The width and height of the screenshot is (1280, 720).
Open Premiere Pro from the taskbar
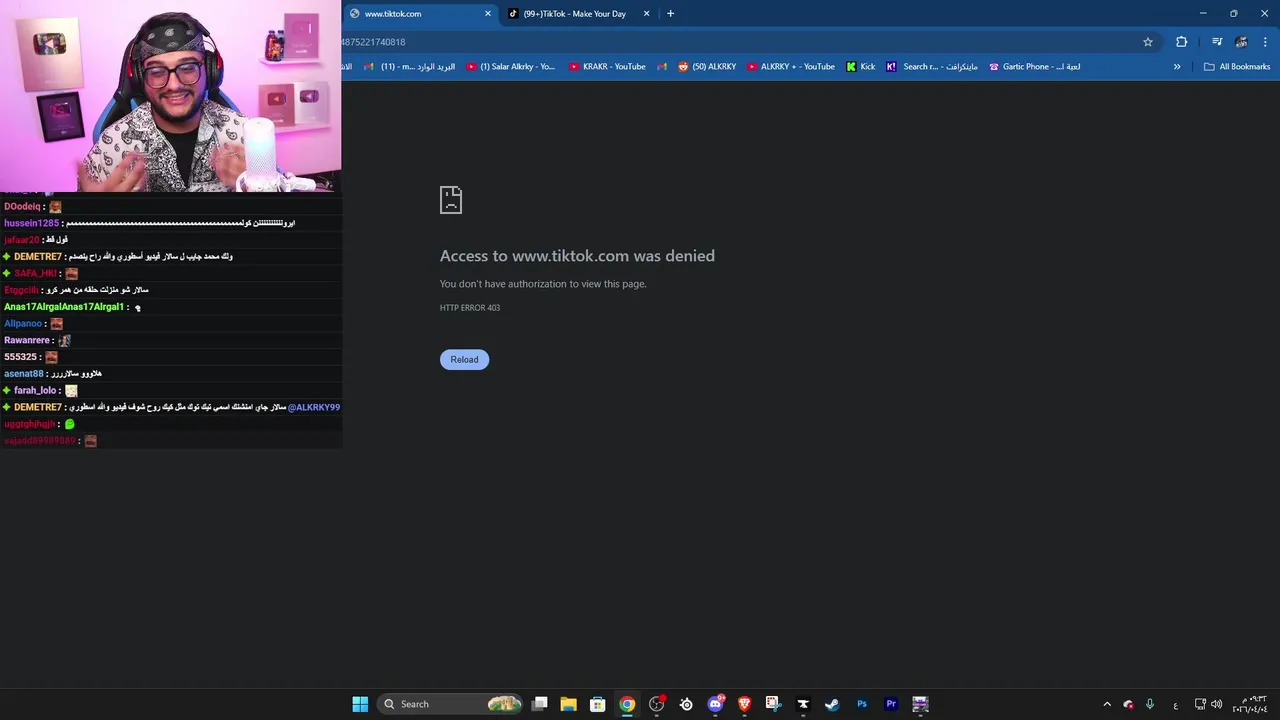pos(891,704)
